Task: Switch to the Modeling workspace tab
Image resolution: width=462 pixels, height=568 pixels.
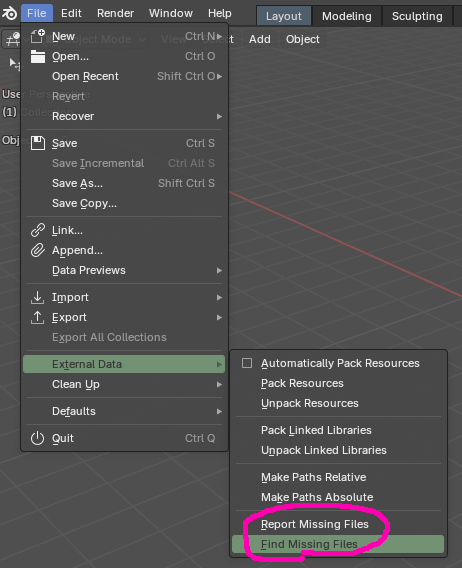Action: [x=347, y=16]
